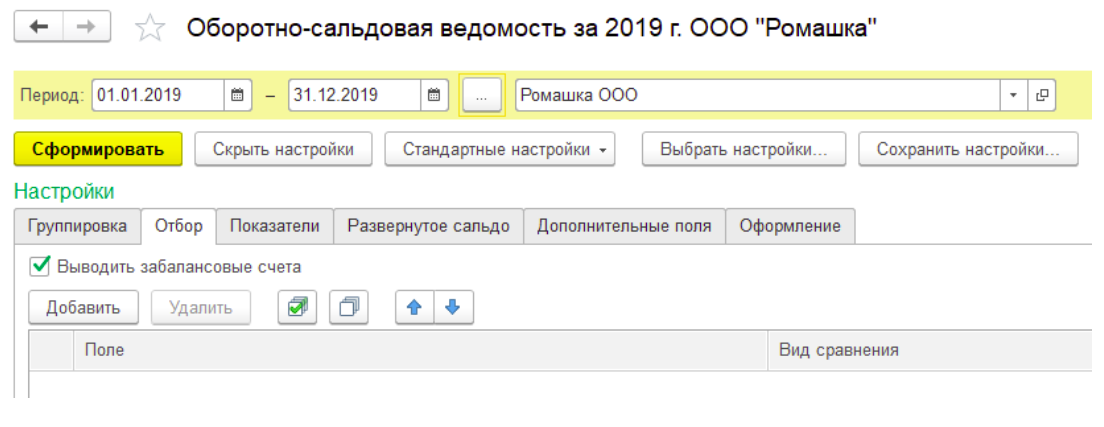Click the Поле column header
Image resolution: width=1104 pixels, height=427 pixels.
[x=420, y=349]
